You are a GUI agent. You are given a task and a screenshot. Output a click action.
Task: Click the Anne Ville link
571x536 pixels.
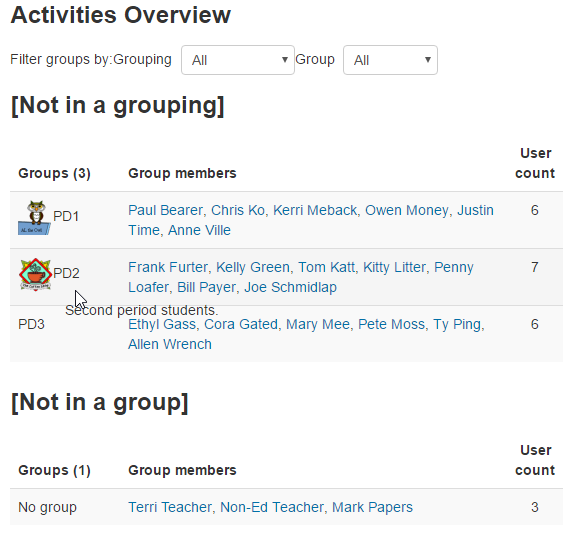[x=199, y=230]
